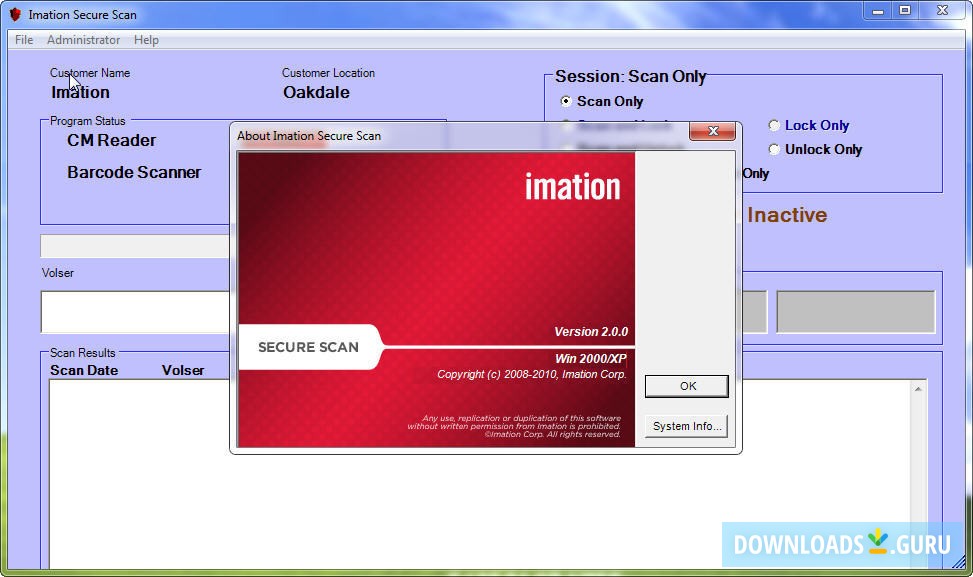The image size is (973, 577).
Task: Open the Administrator menu
Action: (x=83, y=40)
